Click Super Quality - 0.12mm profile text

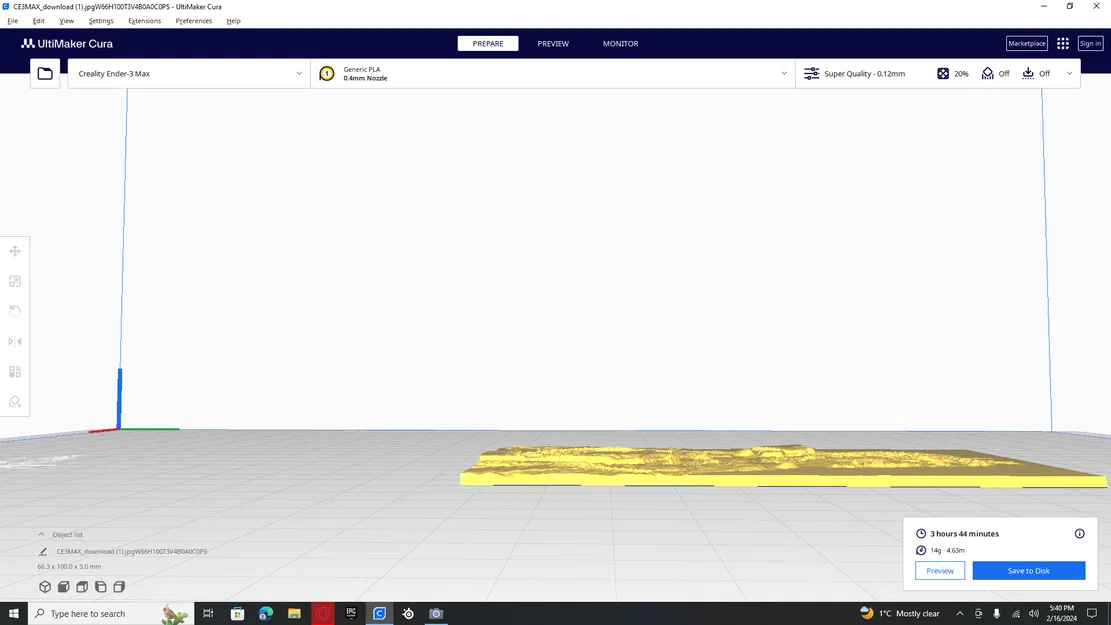point(864,74)
